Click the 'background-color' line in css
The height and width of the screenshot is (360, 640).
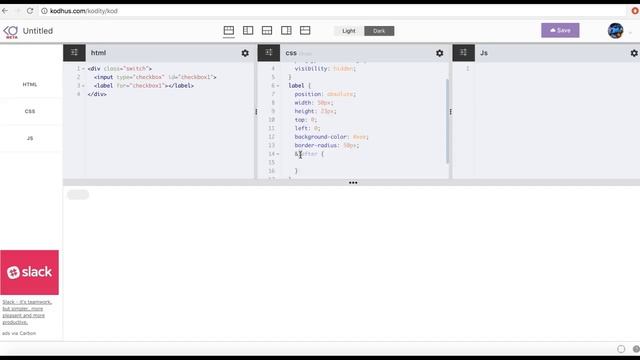pos(331,137)
